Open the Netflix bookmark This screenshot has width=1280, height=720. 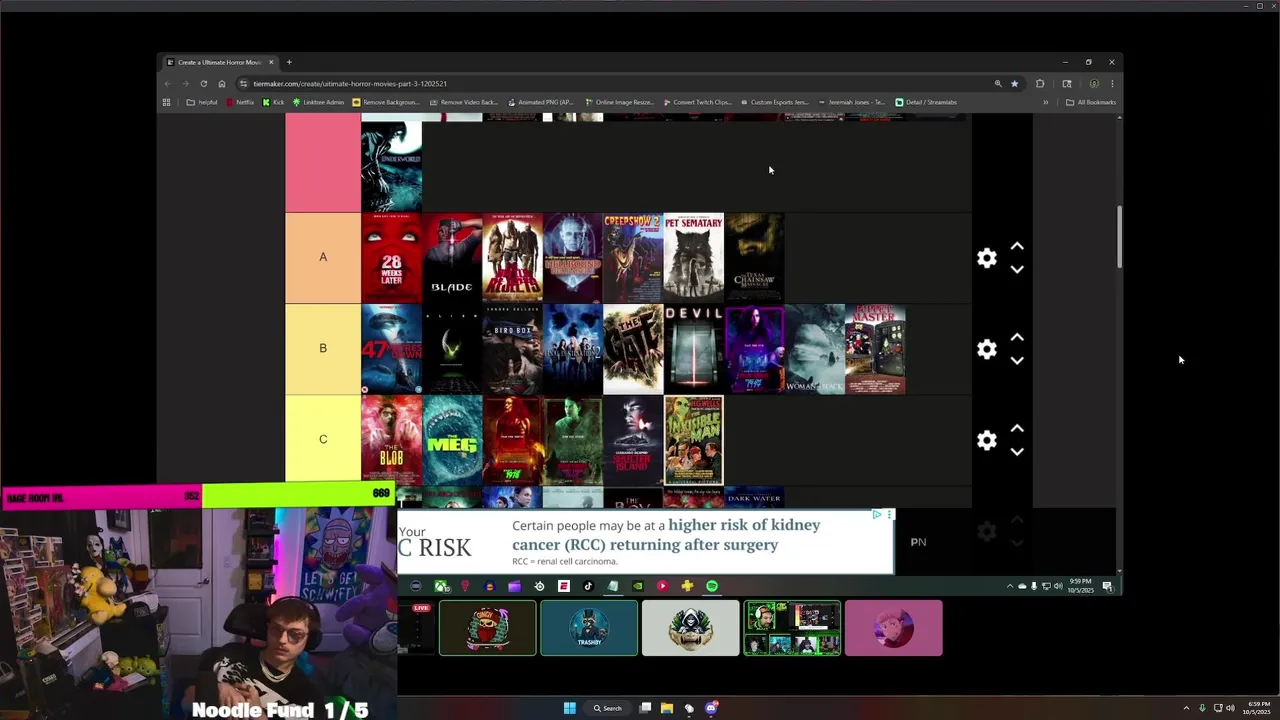coord(240,102)
